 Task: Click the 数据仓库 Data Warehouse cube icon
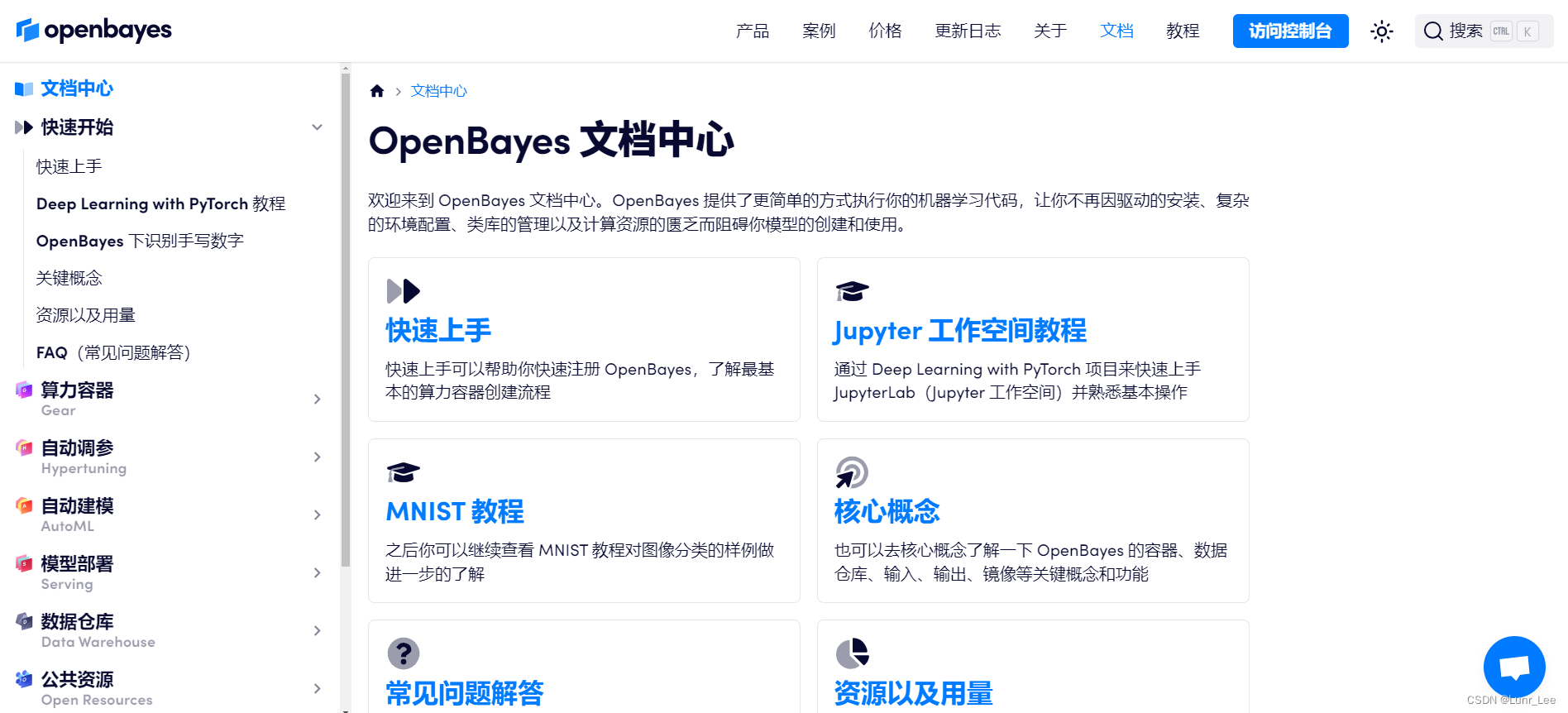click(x=24, y=621)
